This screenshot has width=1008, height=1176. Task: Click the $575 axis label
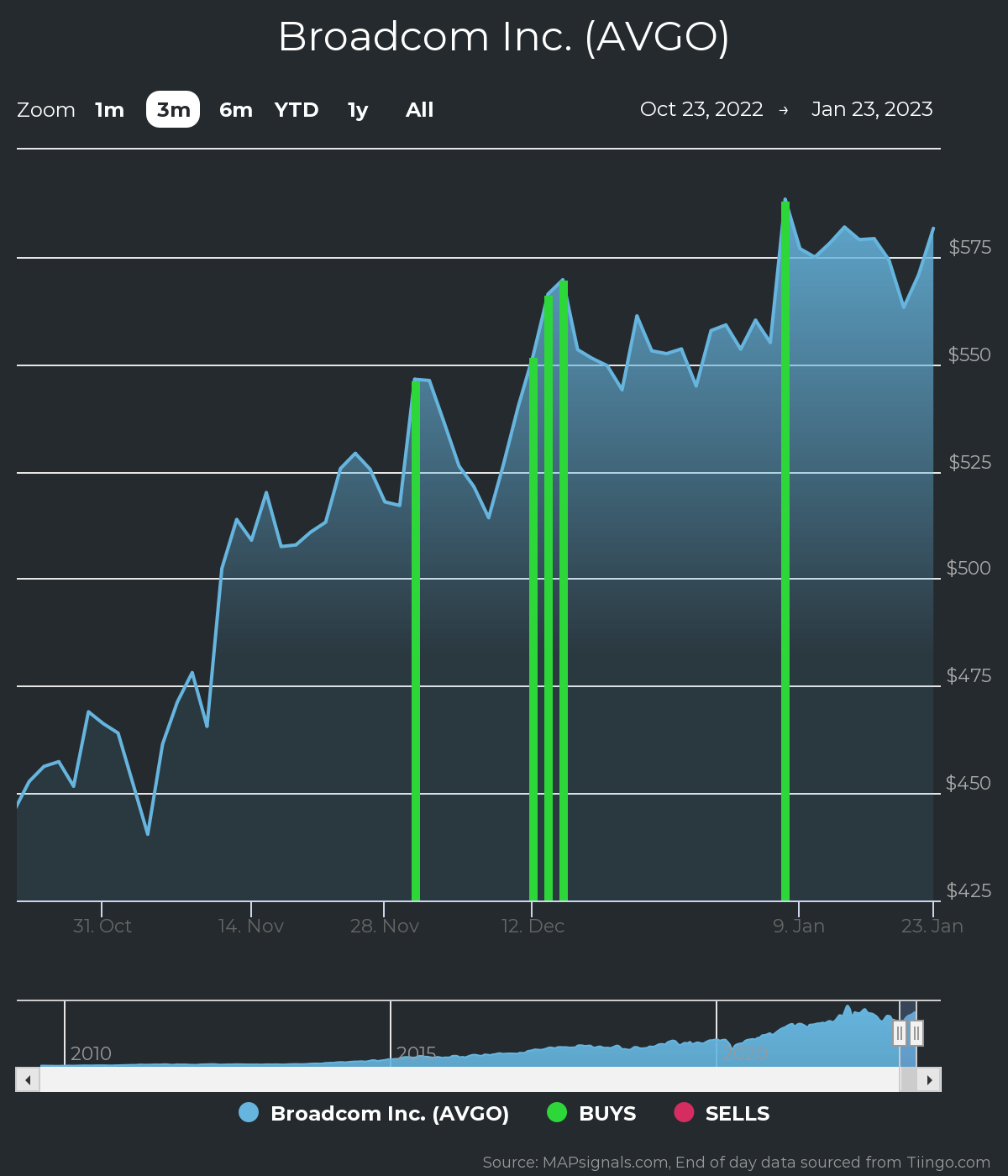click(970, 247)
